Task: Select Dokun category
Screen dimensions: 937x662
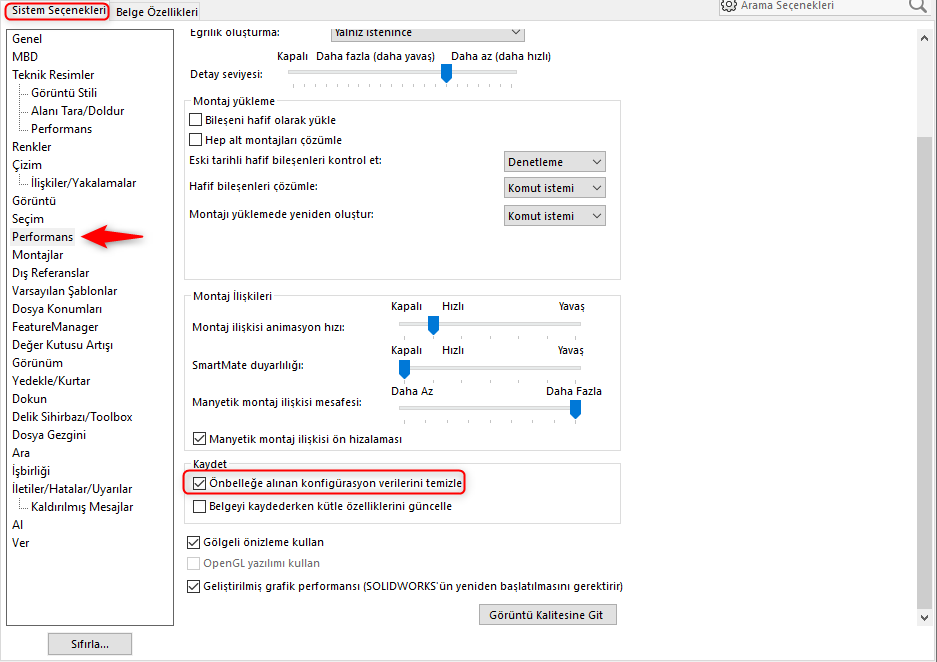Action: coord(29,399)
